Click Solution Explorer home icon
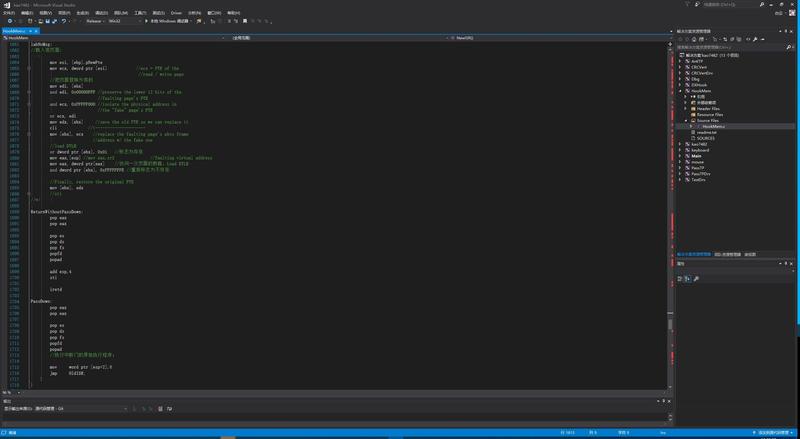The width and height of the screenshot is (800, 439). click(x=695, y=39)
